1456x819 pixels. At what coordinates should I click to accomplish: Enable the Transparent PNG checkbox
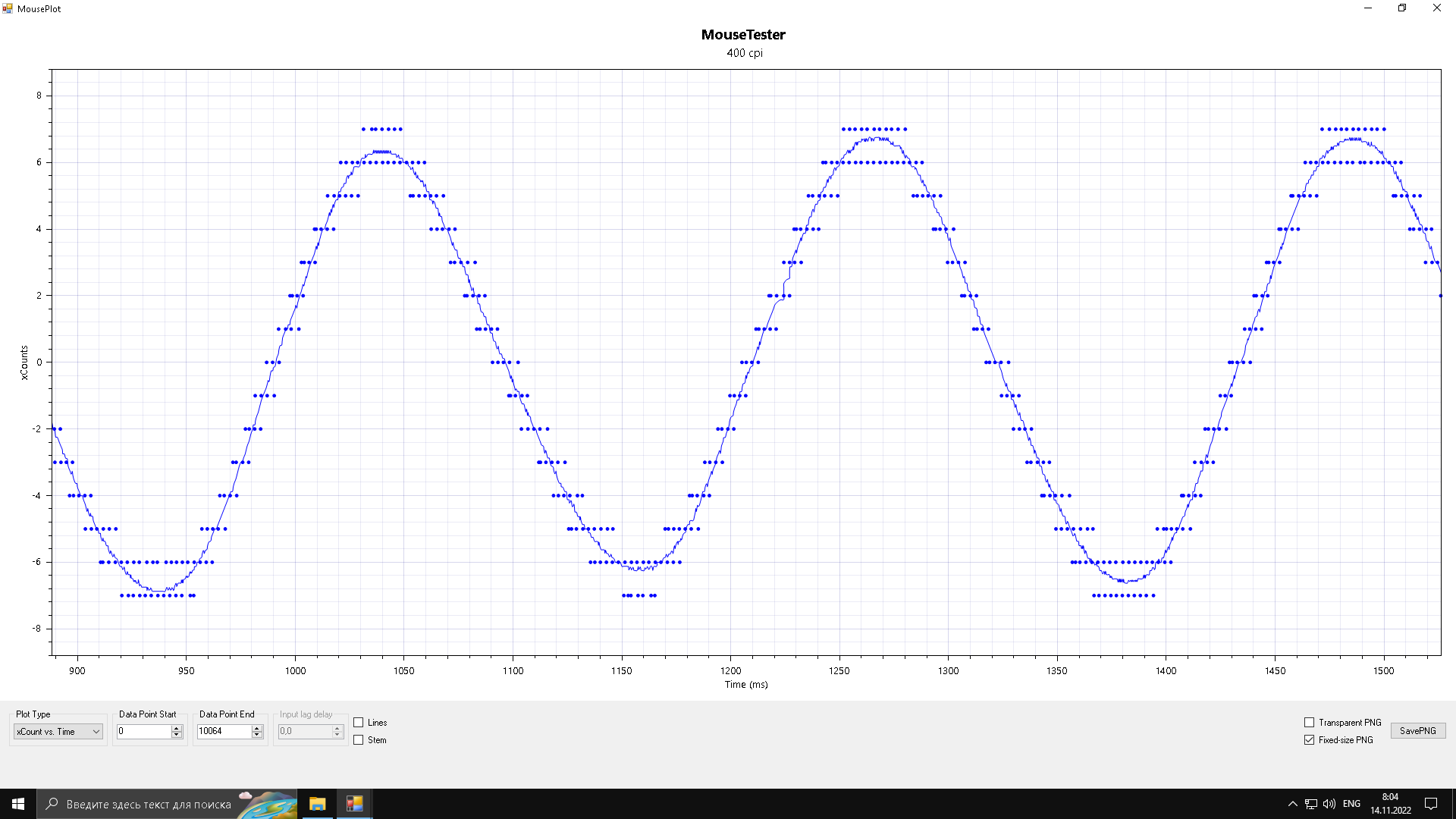pyautogui.click(x=1309, y=723)
